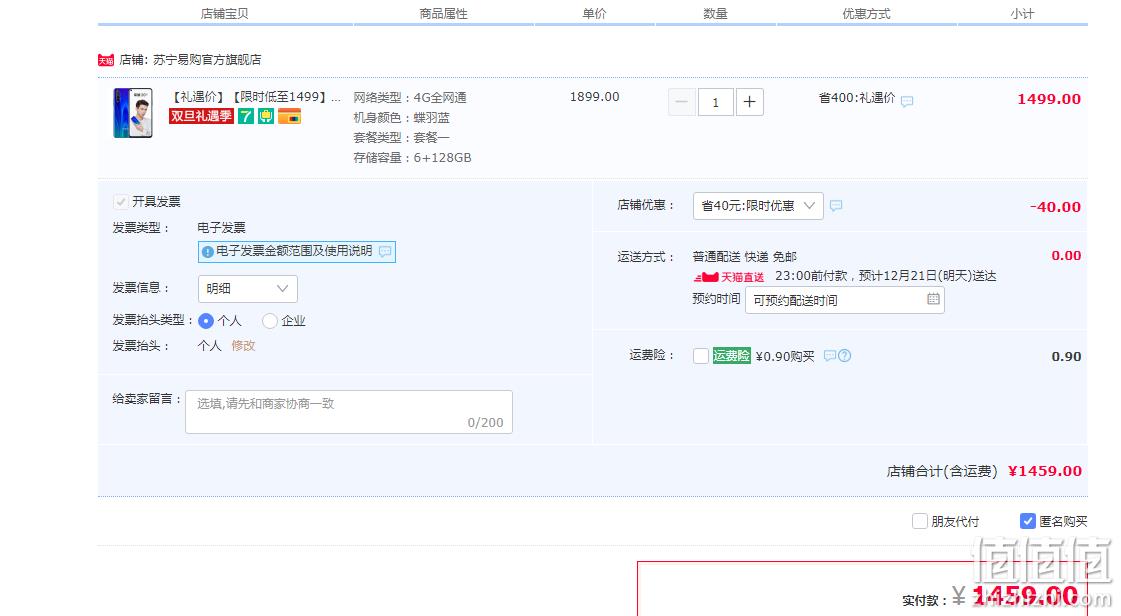Select 个人 invoice header type
This screenshot has width=1121, height=616.
point(206,321)
